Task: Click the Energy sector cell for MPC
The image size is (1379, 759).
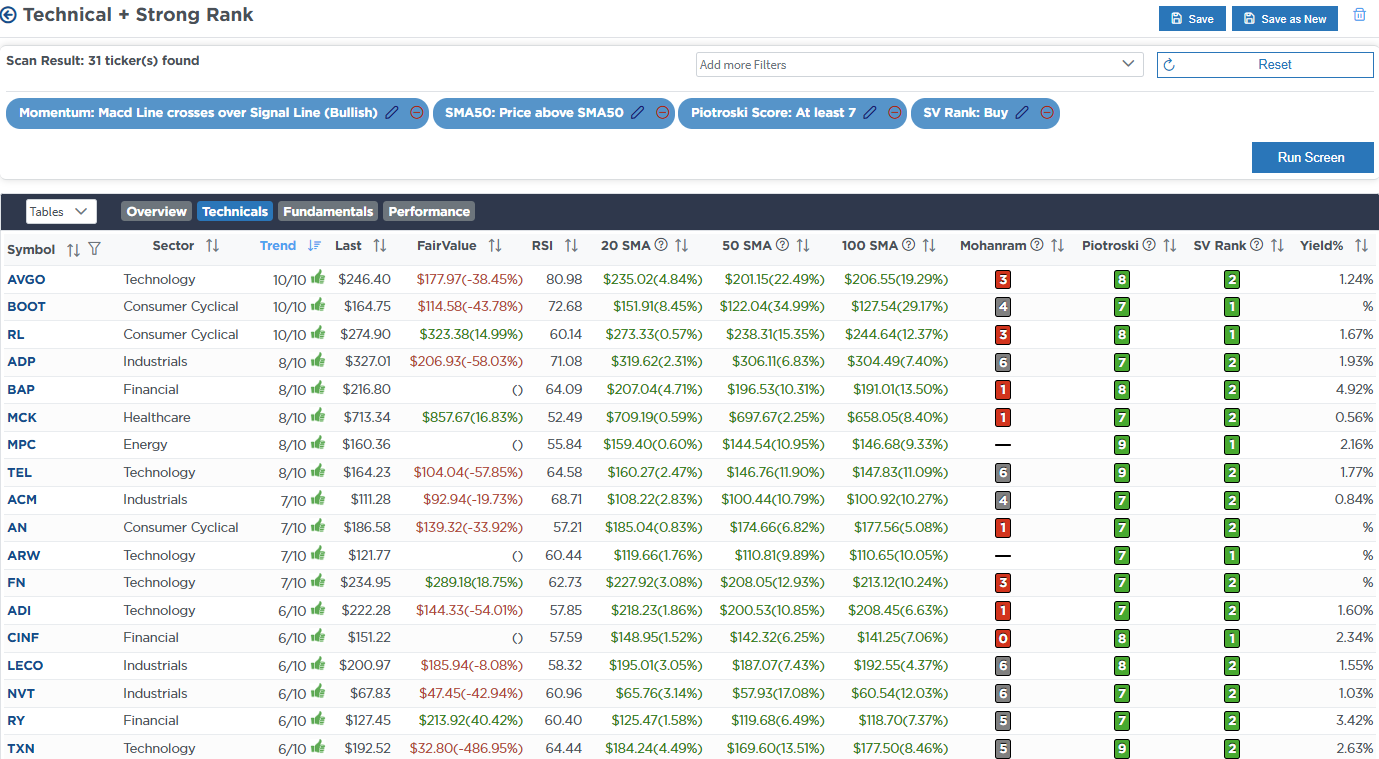Action: (x=146, y=444)
